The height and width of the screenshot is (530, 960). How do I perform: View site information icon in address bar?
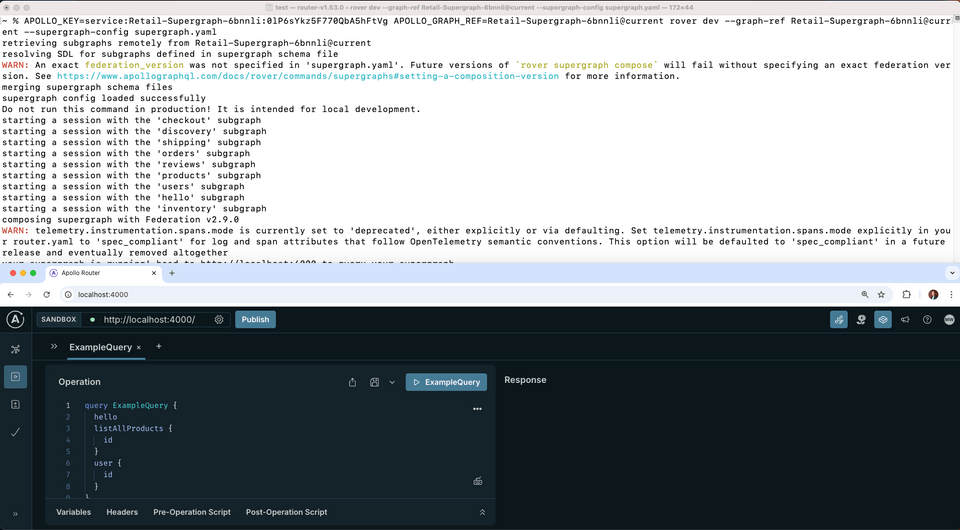pos(69,294)
